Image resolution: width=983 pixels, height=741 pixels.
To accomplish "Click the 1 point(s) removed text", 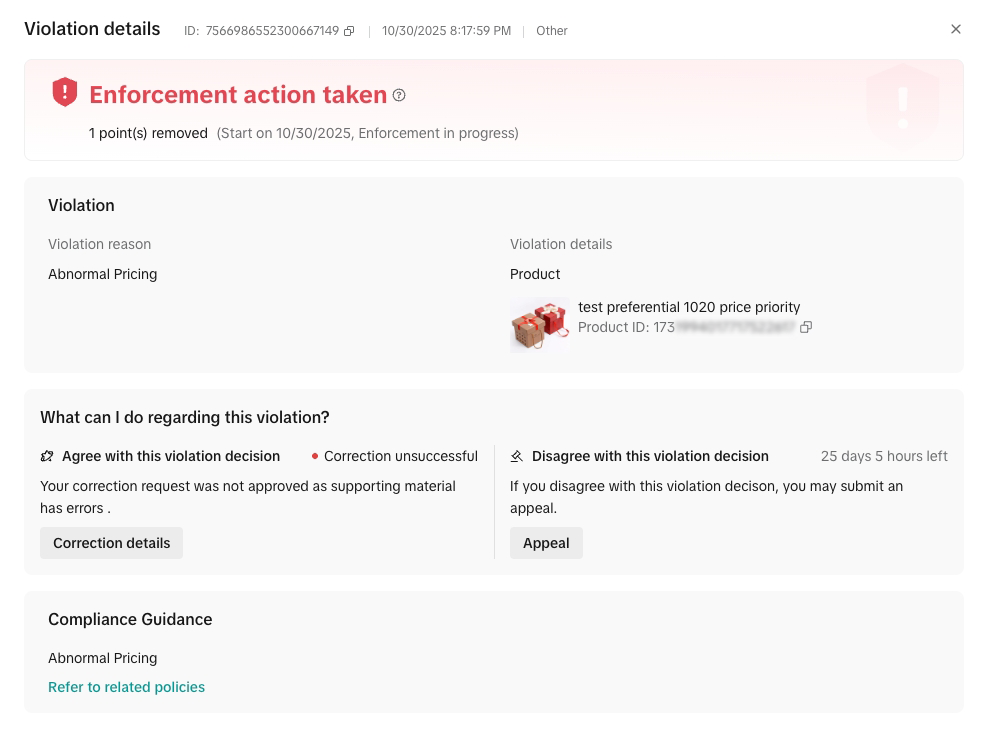I will [x=148, y=134].
